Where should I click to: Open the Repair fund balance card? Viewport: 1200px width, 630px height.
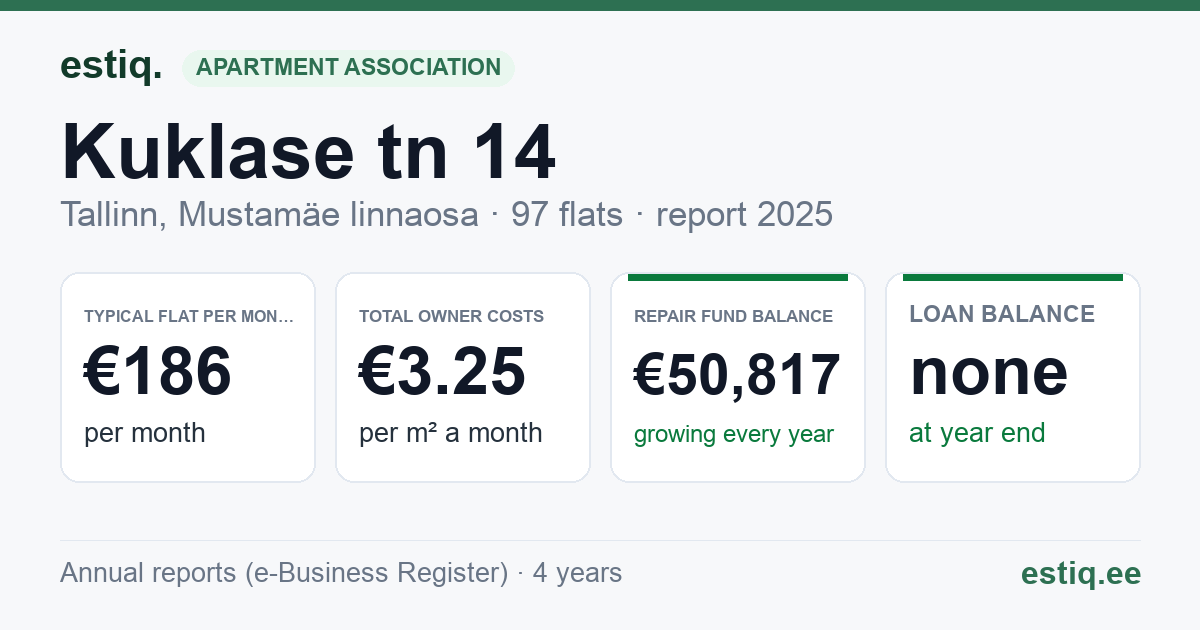click(x=738, y=377)
